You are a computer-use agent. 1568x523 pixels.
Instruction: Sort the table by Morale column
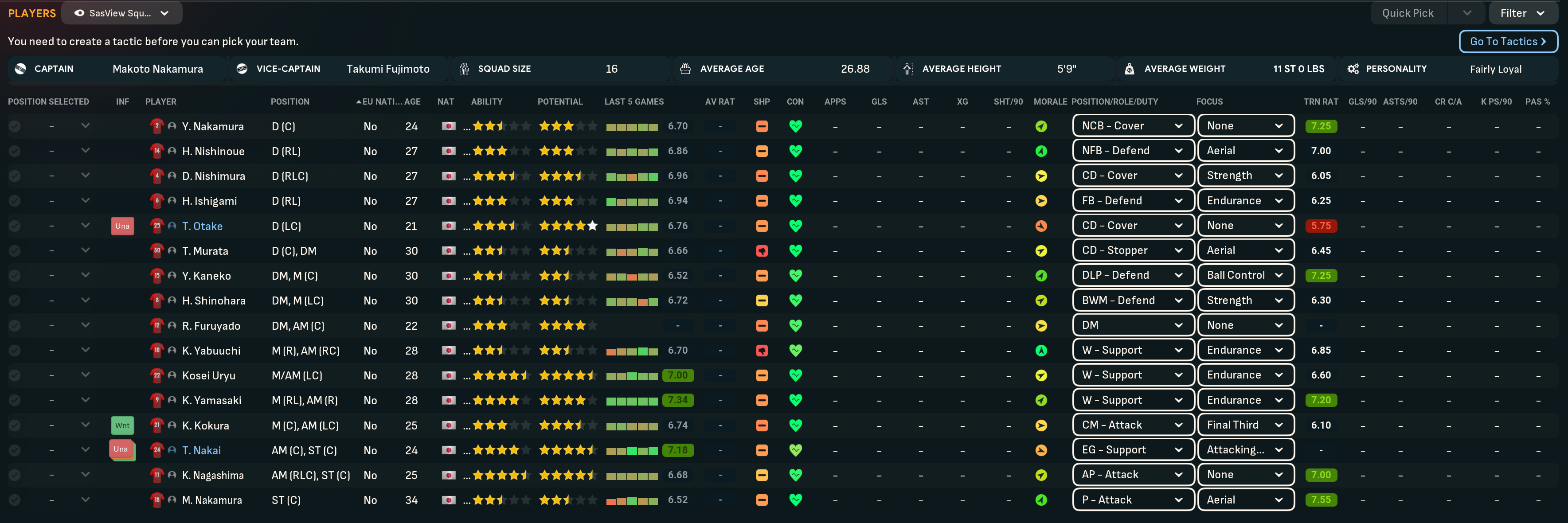(x=1049, y=101)
